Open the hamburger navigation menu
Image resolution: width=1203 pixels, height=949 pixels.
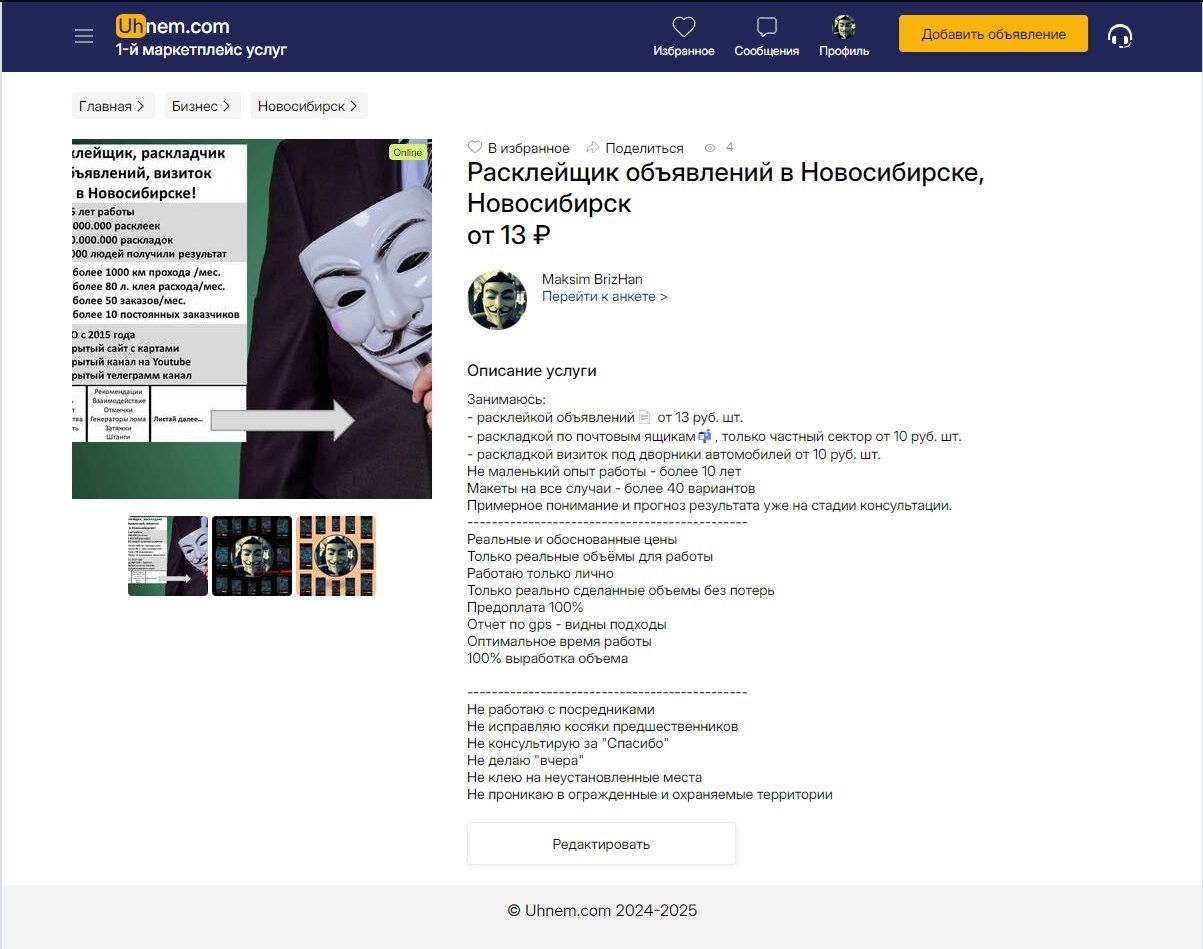coord(84,34)
